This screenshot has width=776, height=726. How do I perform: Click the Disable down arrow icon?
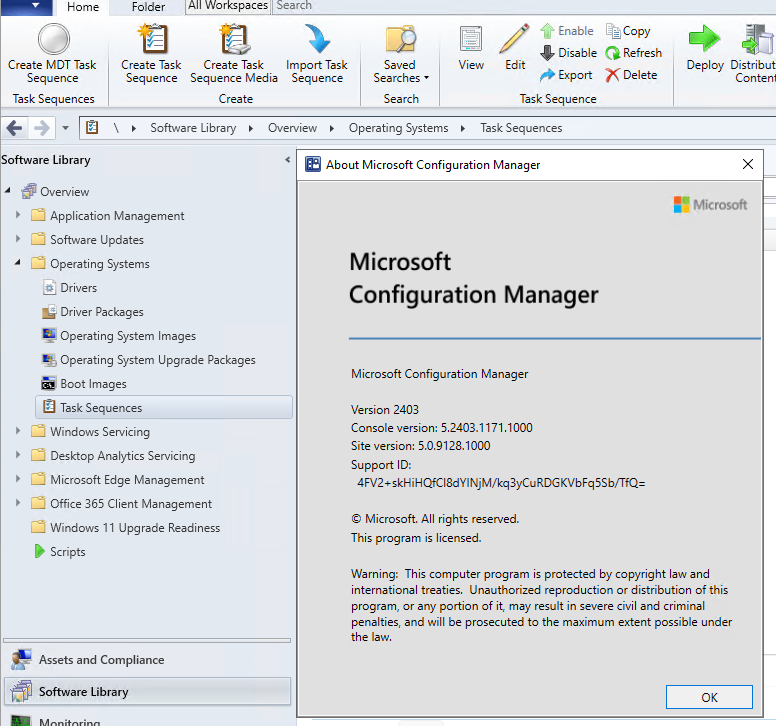click(547, 52)
